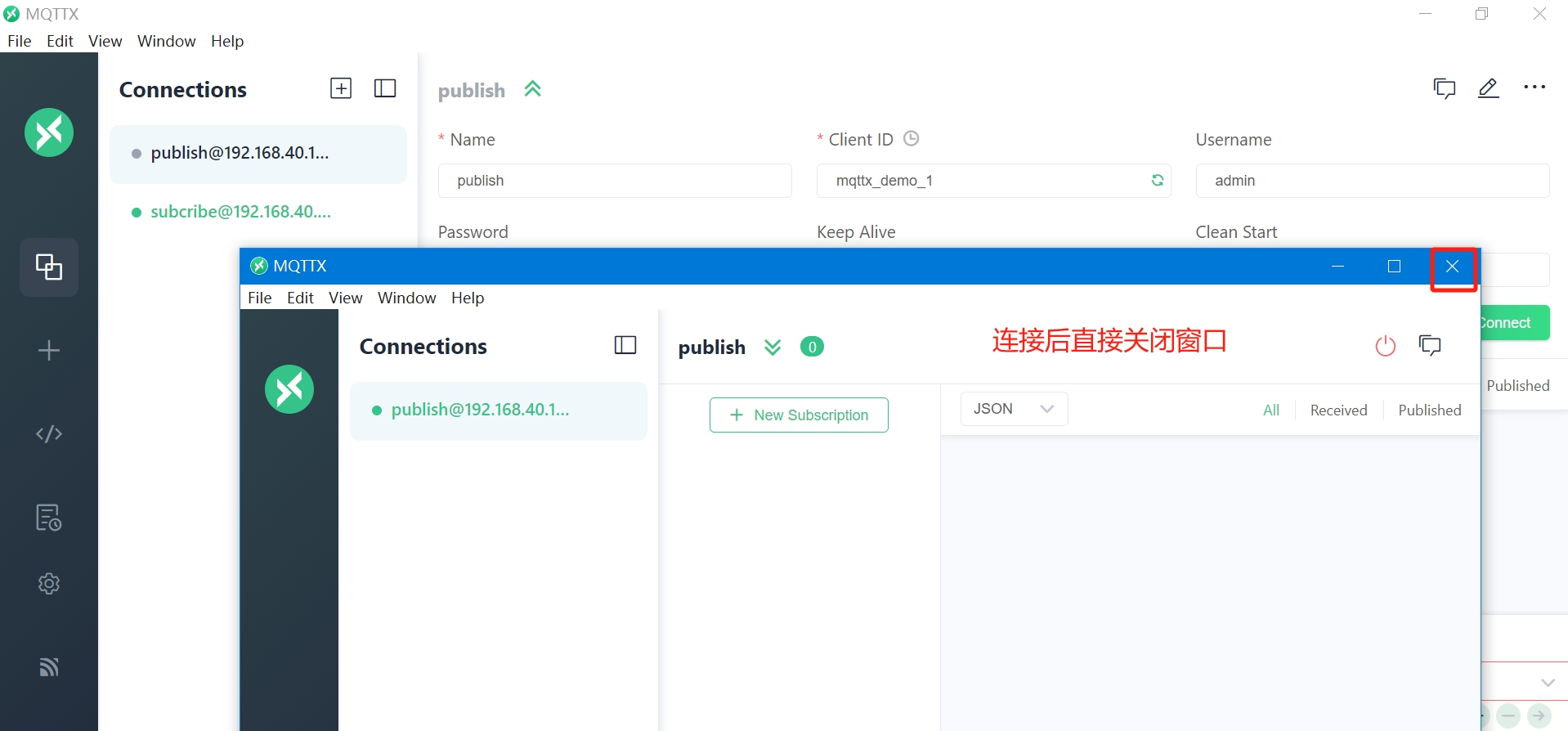This screenshot has height=731, width=1568.
Task: Open Window menu in the front MQTTX window
Action: pos(407,298)
